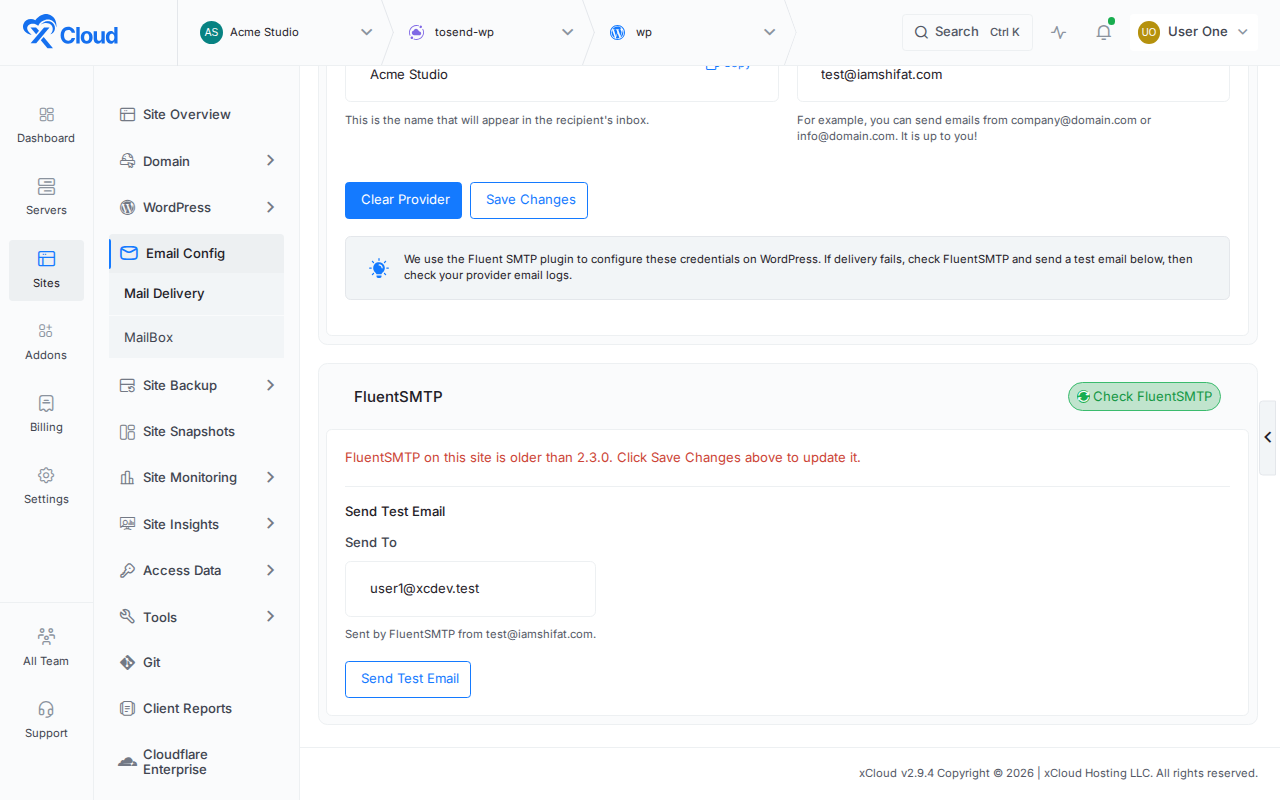The image size is (1280, 800).
Task: Select Email Config menu item
Action: [196, 253]
